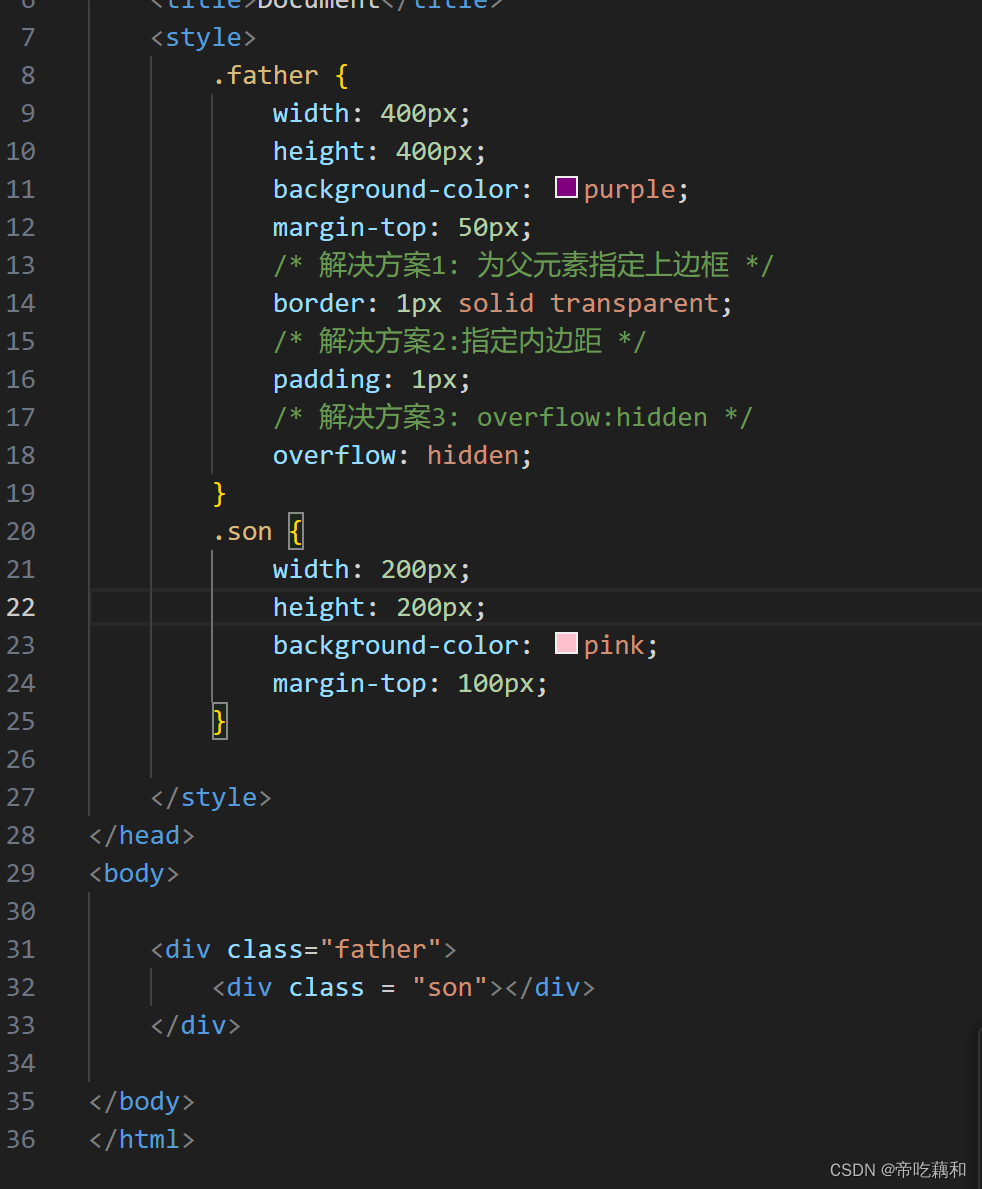Click line number 20 in gutter
Screen dimensions: 982x1189
point(20,531)
